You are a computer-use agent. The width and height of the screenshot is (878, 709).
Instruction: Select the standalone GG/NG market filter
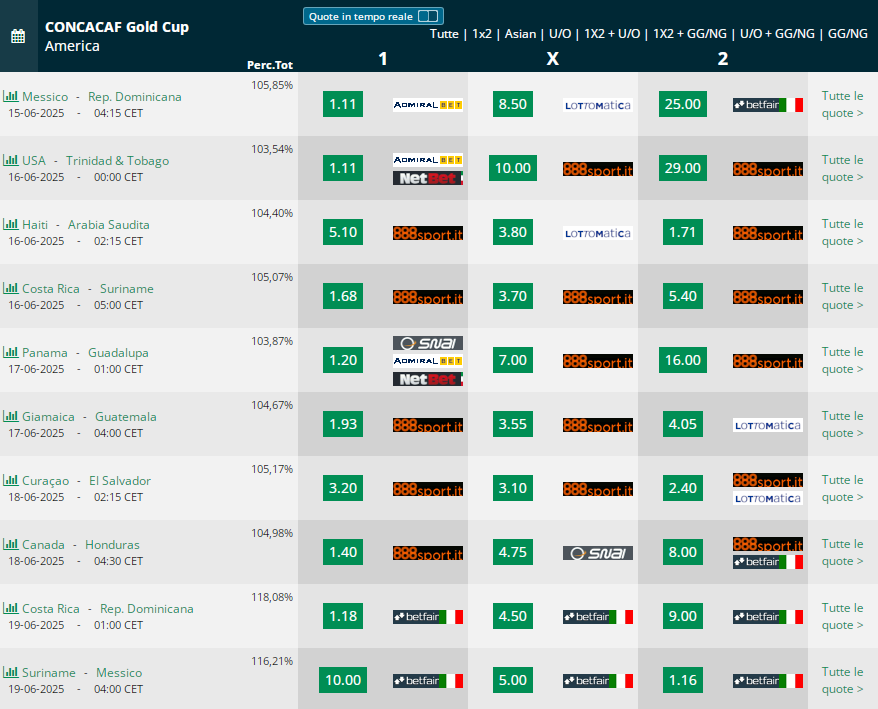[848, 34]
